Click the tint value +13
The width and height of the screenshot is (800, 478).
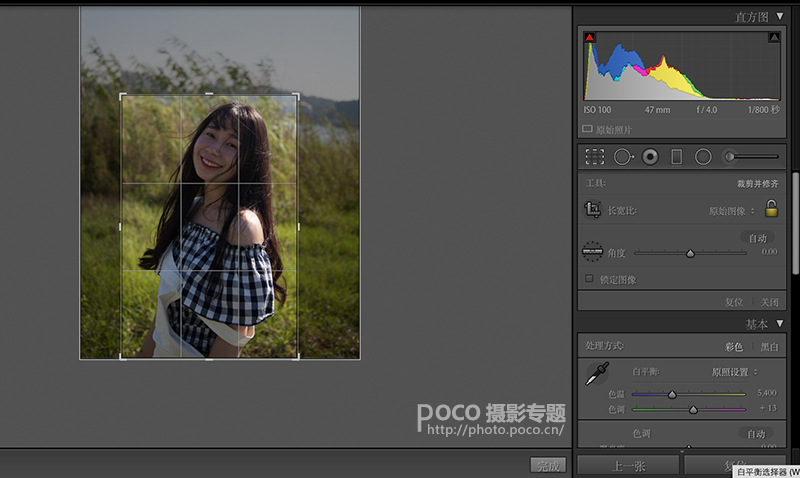click(x=768, y=408)
